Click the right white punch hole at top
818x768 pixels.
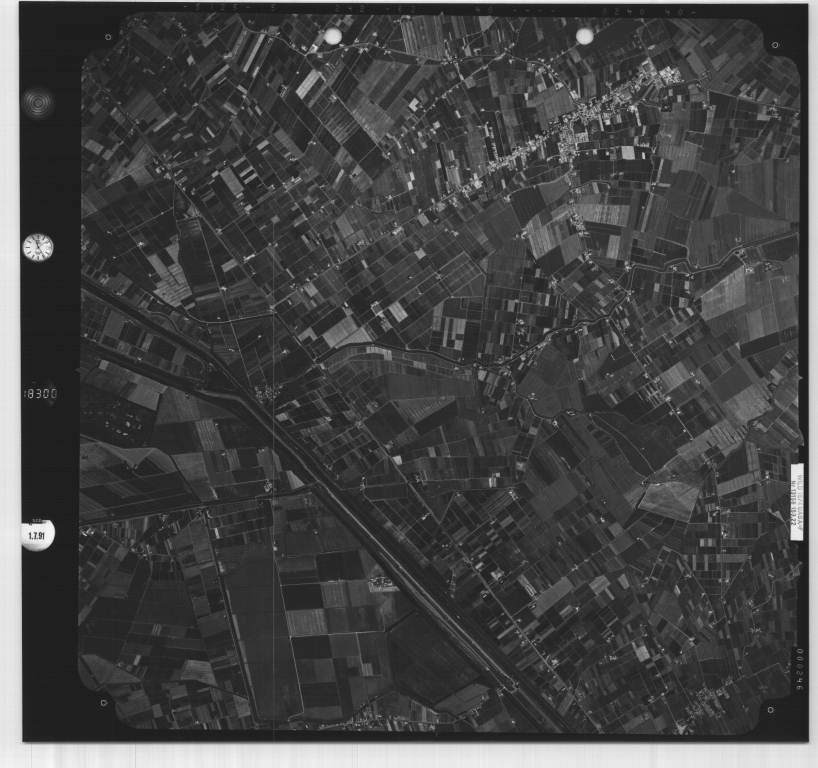click(x=585, y=36)
